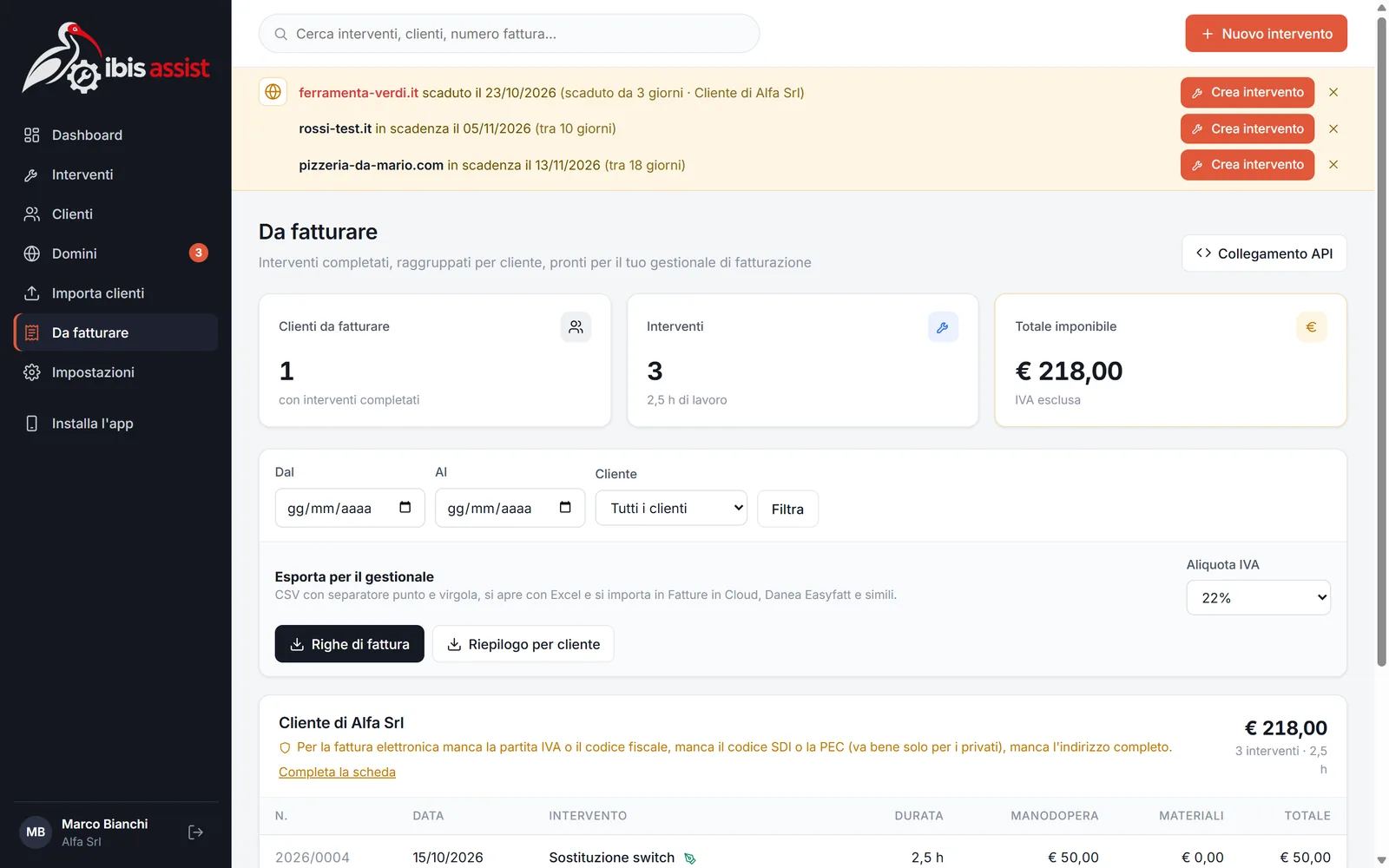The width and height of the screenshot is (1389, 868).
Task: Create a Nuovo intervento
Action: coord(1266,34)
